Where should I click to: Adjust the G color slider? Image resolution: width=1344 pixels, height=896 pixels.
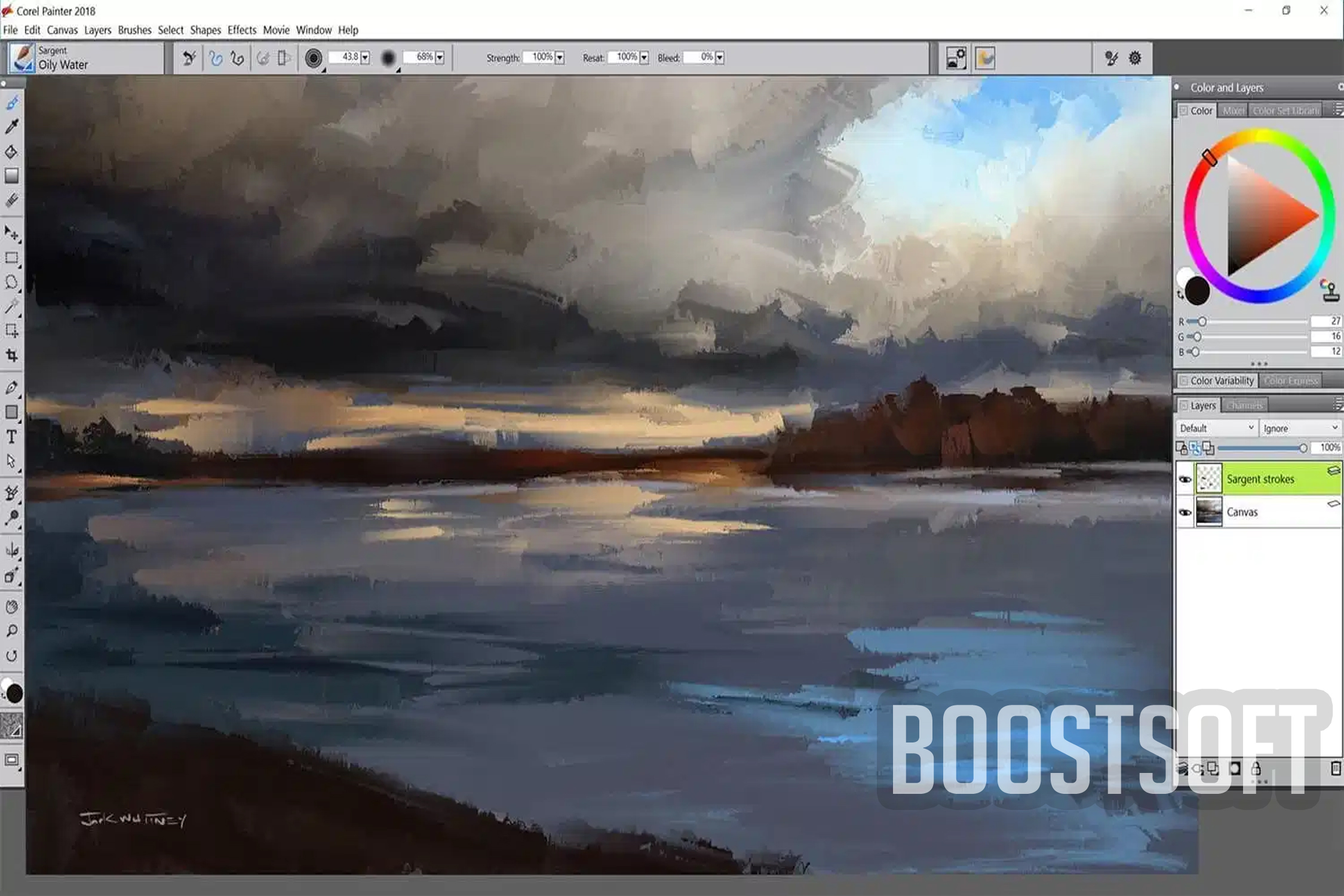(1247, 337)
